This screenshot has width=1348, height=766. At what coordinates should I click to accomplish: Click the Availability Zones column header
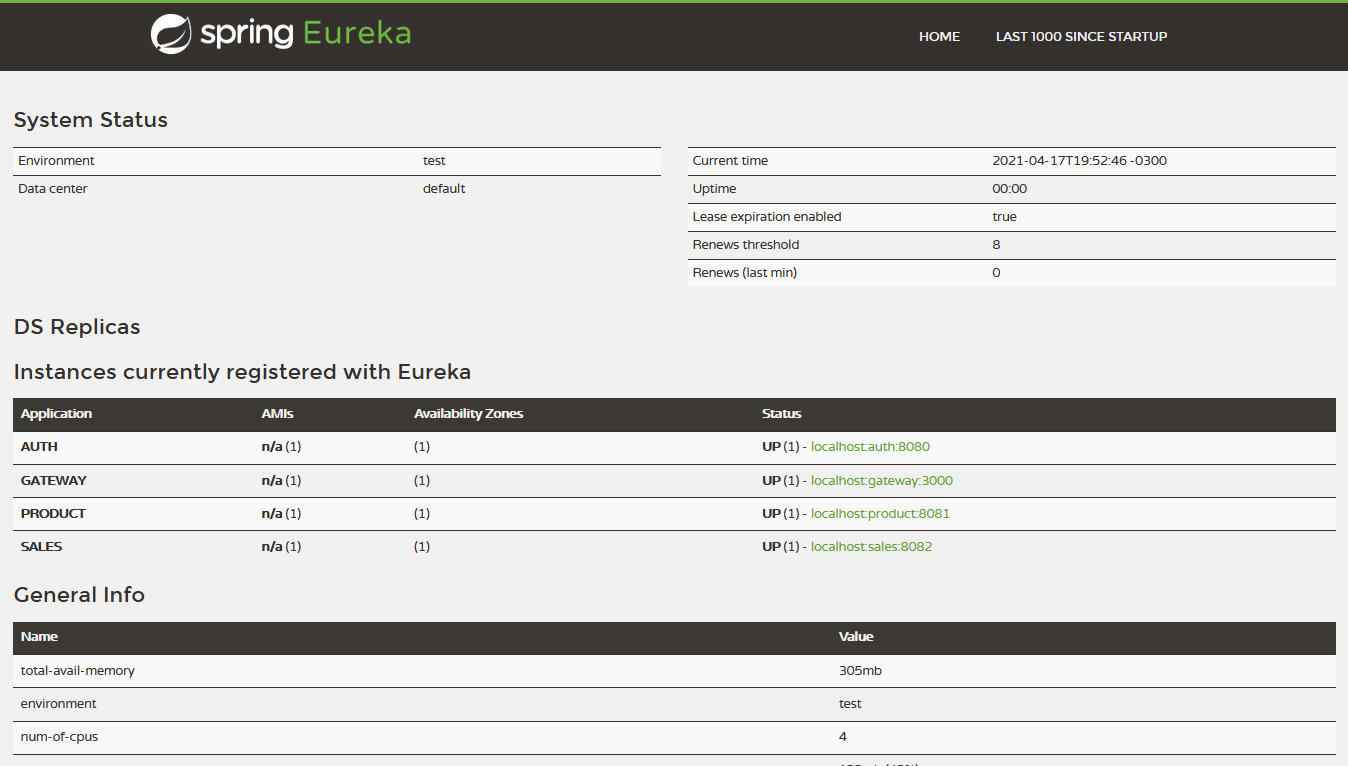tap(468, 414)
